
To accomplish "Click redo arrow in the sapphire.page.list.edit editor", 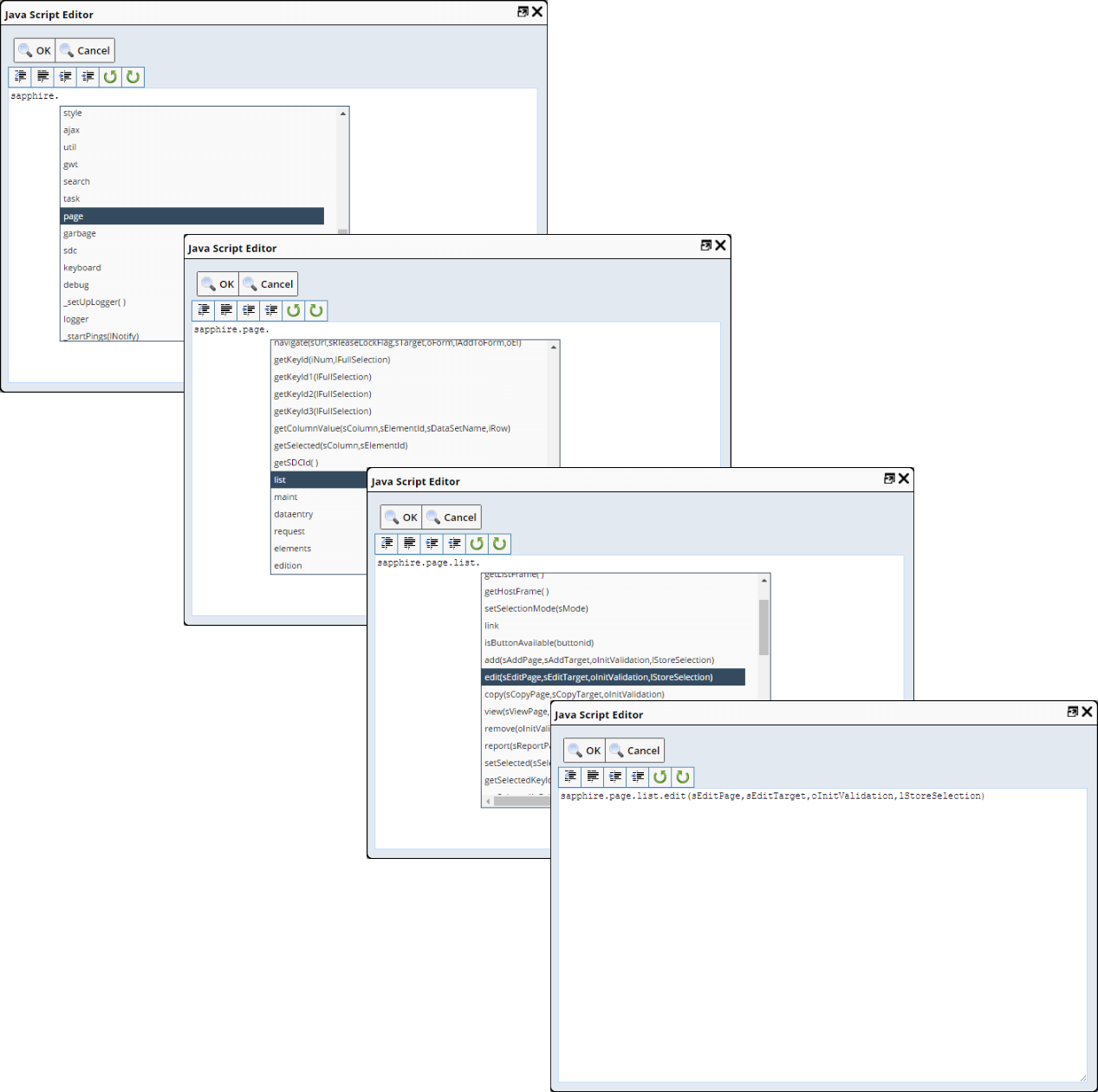I will 682,777.
